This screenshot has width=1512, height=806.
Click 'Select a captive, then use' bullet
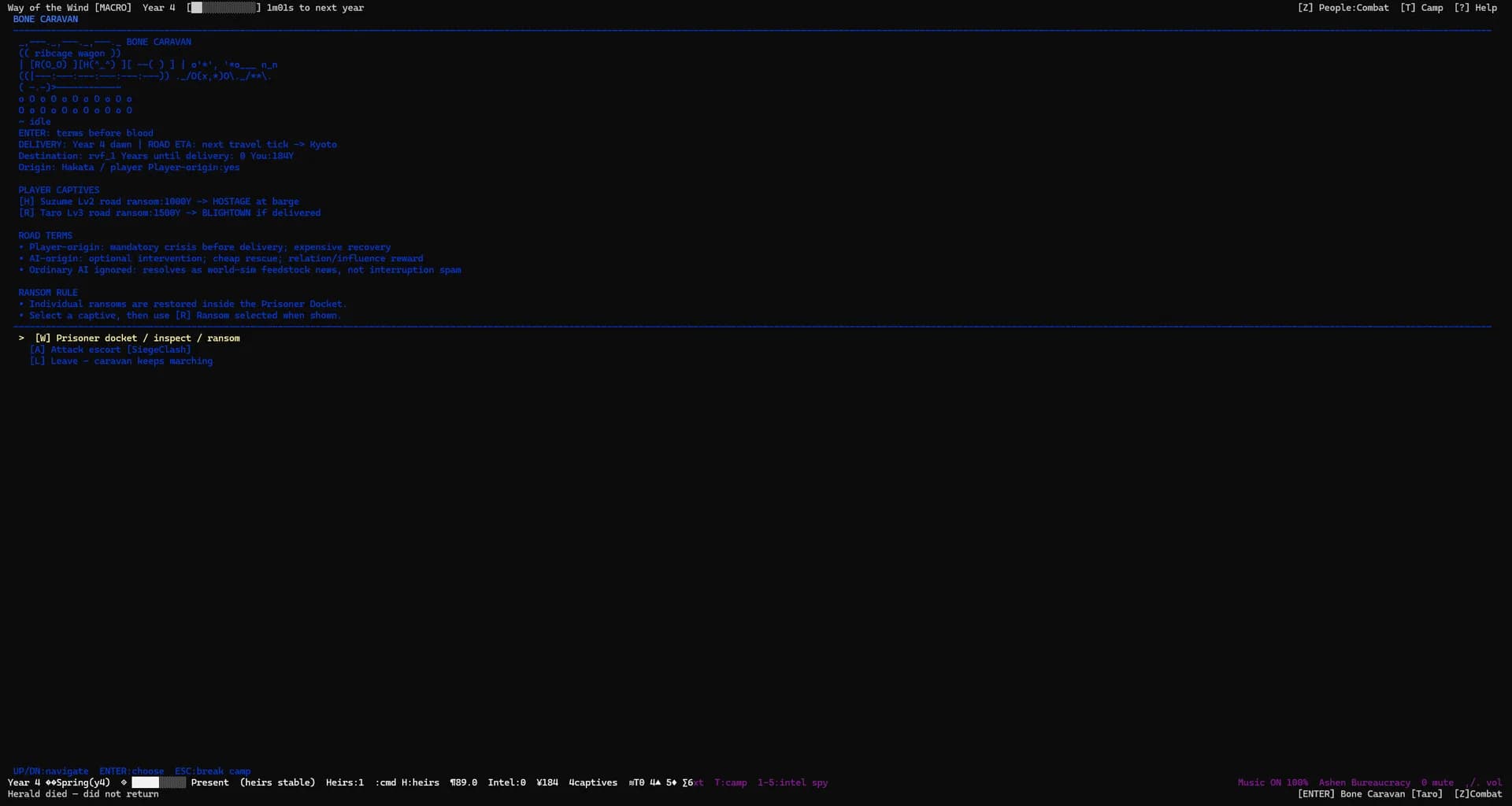click(180, 316)
